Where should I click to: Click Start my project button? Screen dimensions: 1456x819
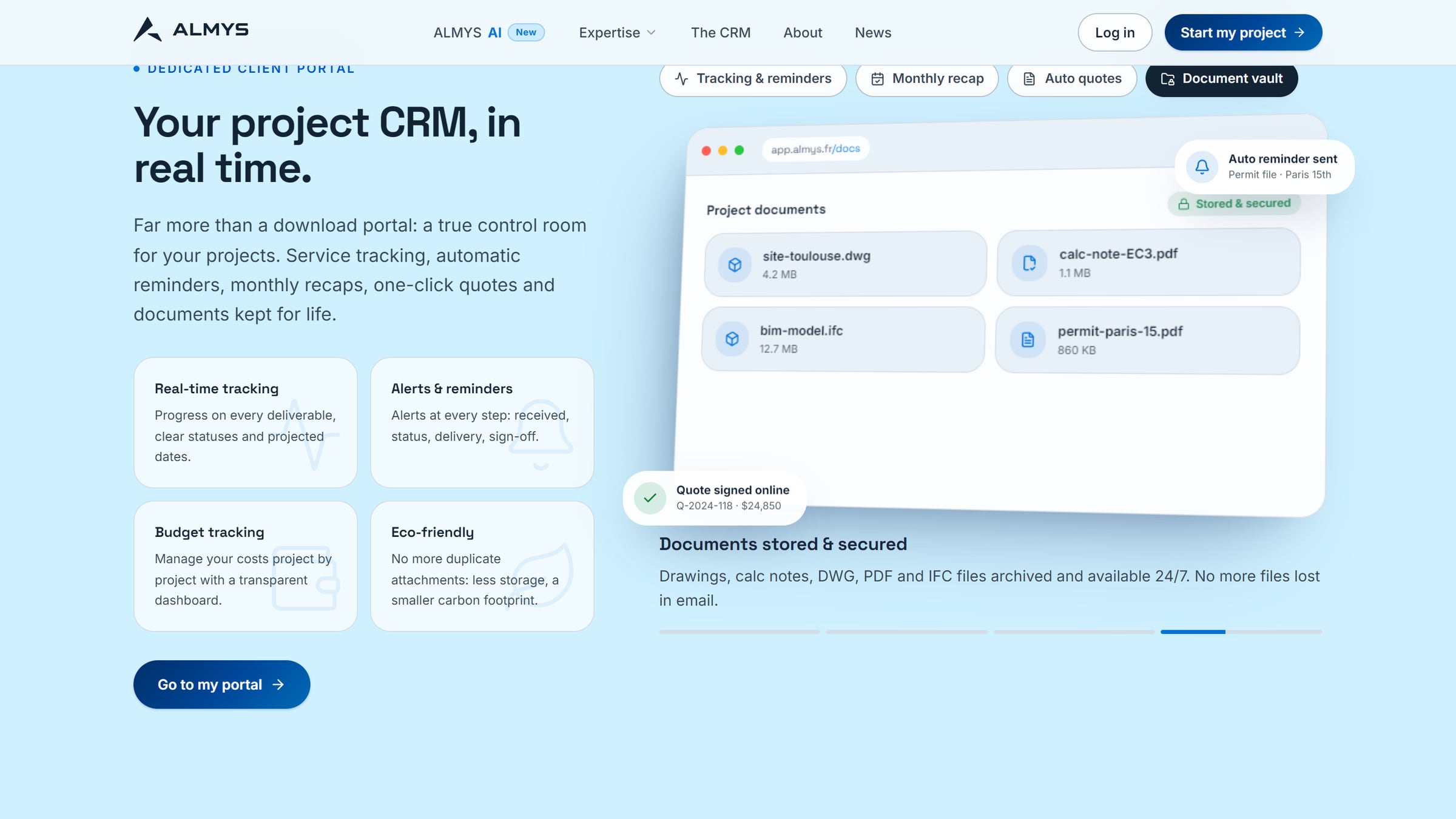[x=1243, y=33]
